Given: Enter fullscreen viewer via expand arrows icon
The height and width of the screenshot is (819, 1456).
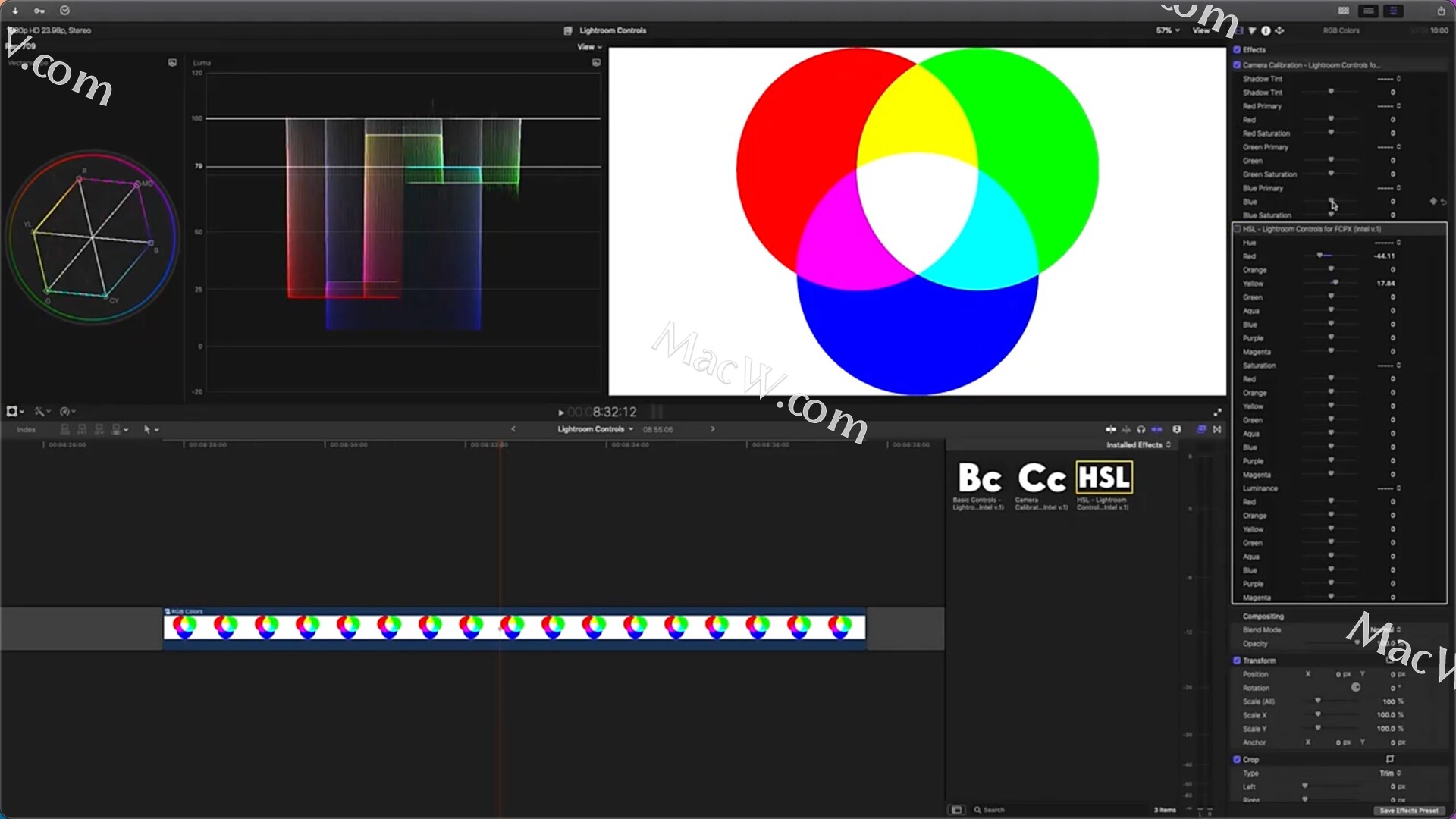Looking at the screenshot, I should 1217,412.
